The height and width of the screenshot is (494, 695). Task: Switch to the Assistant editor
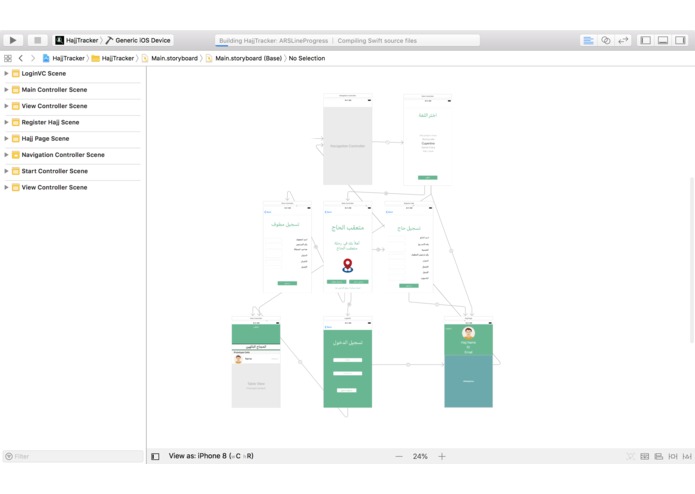click(x=605, y=40)
